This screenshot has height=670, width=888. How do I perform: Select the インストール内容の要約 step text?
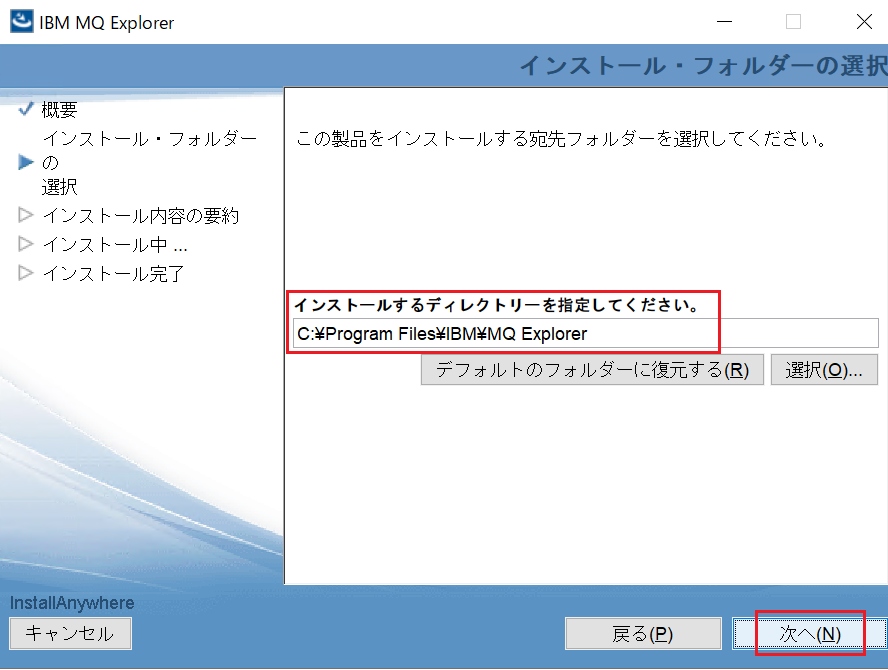pyautogui.click(x=141, y=216)
